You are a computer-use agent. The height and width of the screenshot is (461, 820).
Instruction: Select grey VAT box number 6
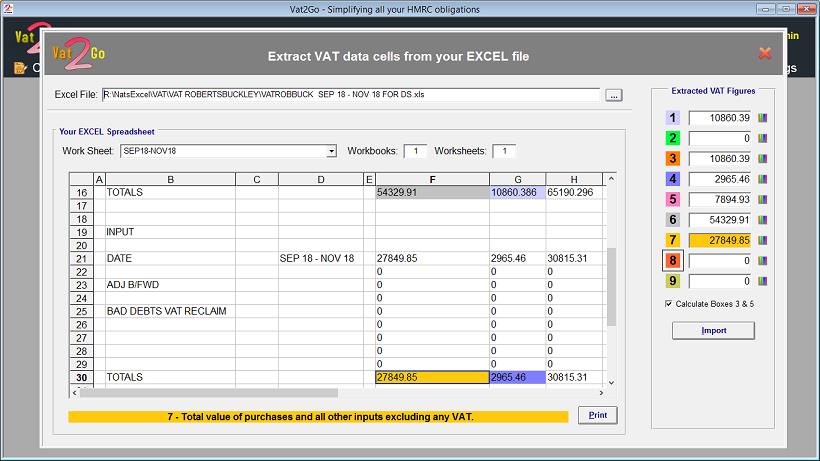point(673,220)
